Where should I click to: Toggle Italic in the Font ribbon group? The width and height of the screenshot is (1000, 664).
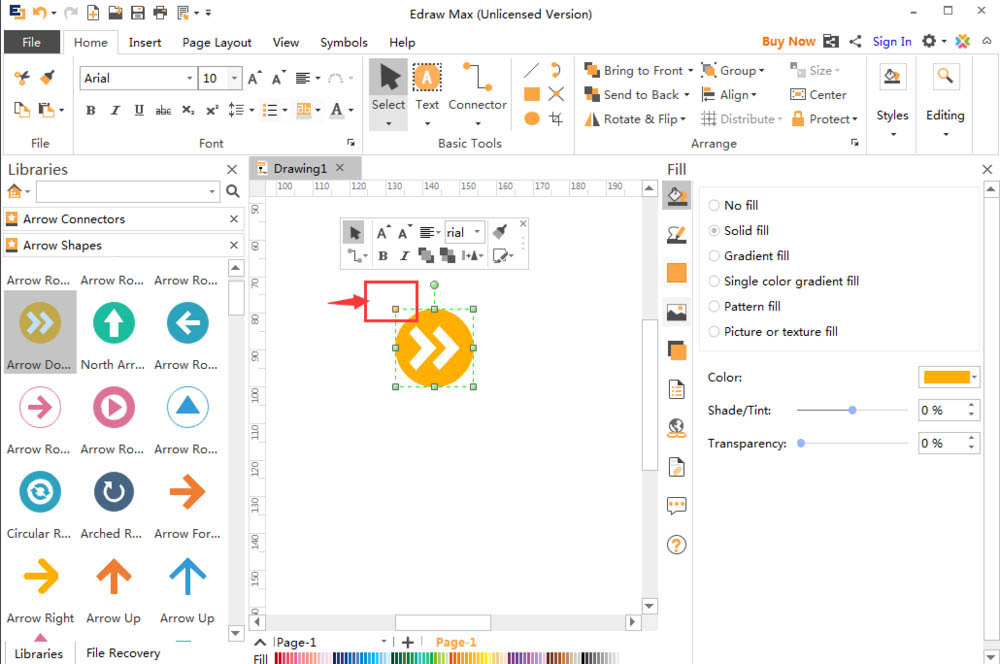(115, 110)
